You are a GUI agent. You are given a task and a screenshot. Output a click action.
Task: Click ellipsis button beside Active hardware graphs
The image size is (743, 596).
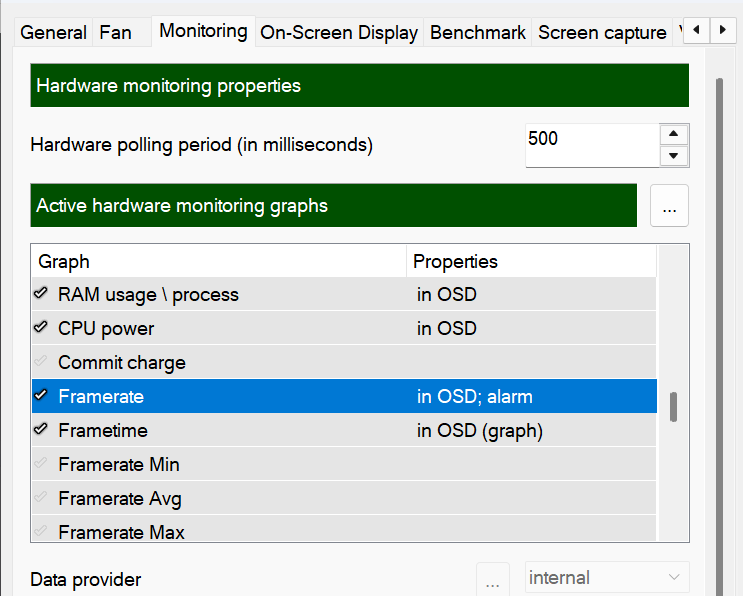pos(669,206)
